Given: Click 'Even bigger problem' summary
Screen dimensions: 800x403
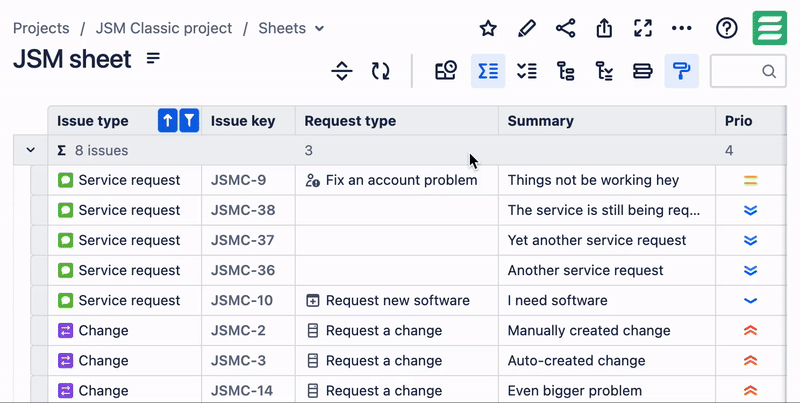Looking at the screenshot, I should click(x=574, y=391).
